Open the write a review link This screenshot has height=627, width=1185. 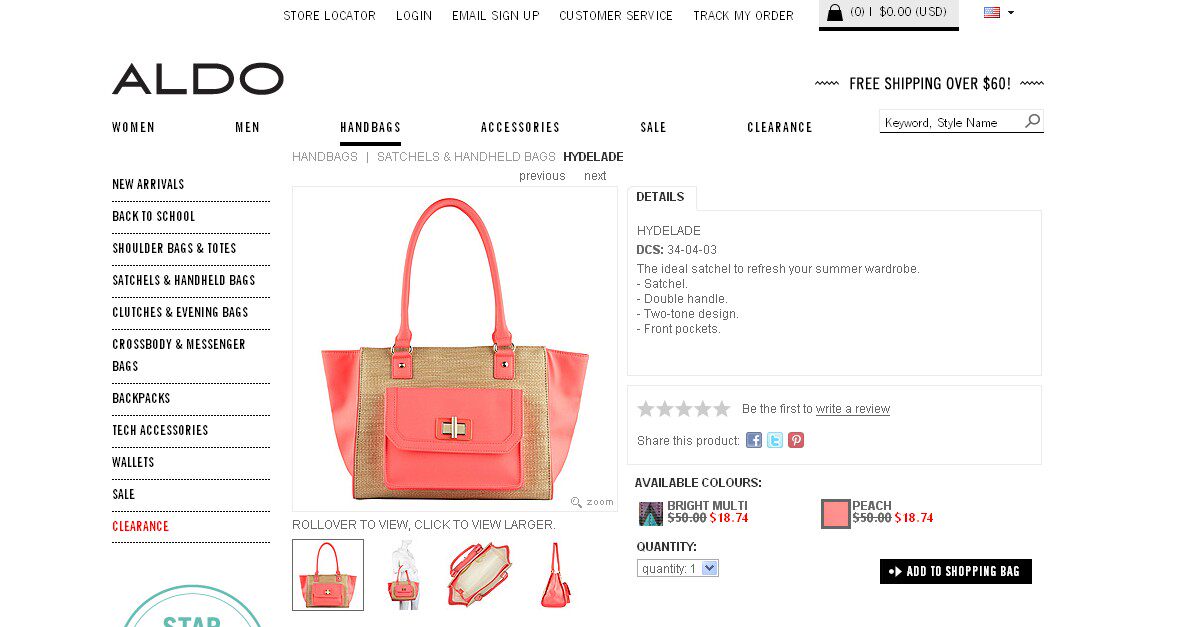click(x=852, y=409)
